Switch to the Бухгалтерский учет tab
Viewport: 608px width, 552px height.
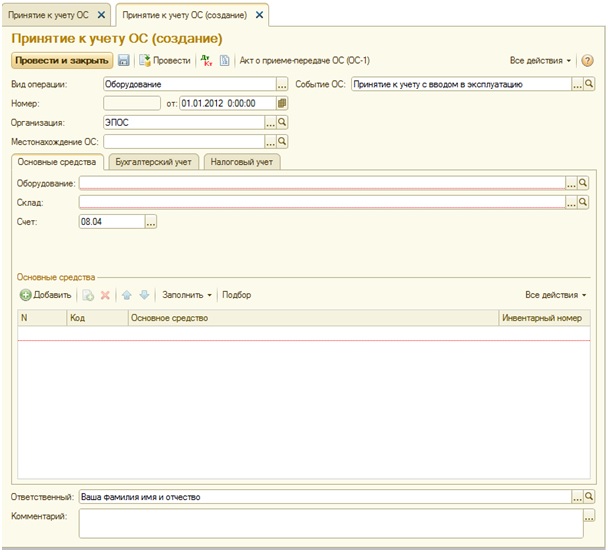(x=152, y=161)
